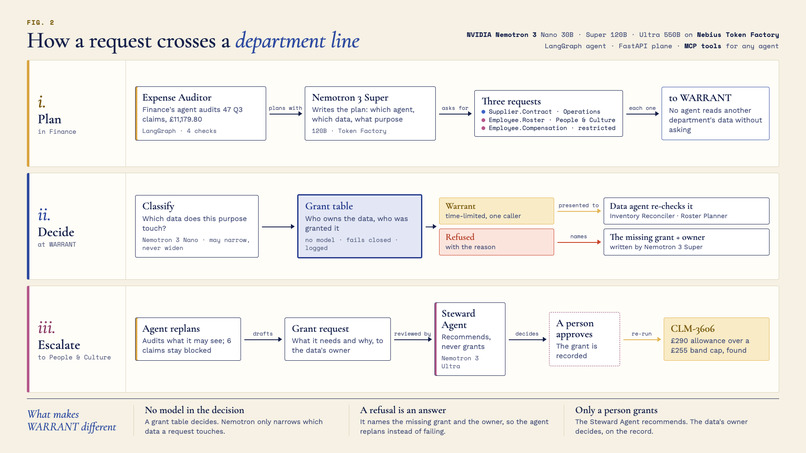The height and width of the screenshot is (453, 806).
Task: Click the 'decides' arrow label
Action: (527, 334)
